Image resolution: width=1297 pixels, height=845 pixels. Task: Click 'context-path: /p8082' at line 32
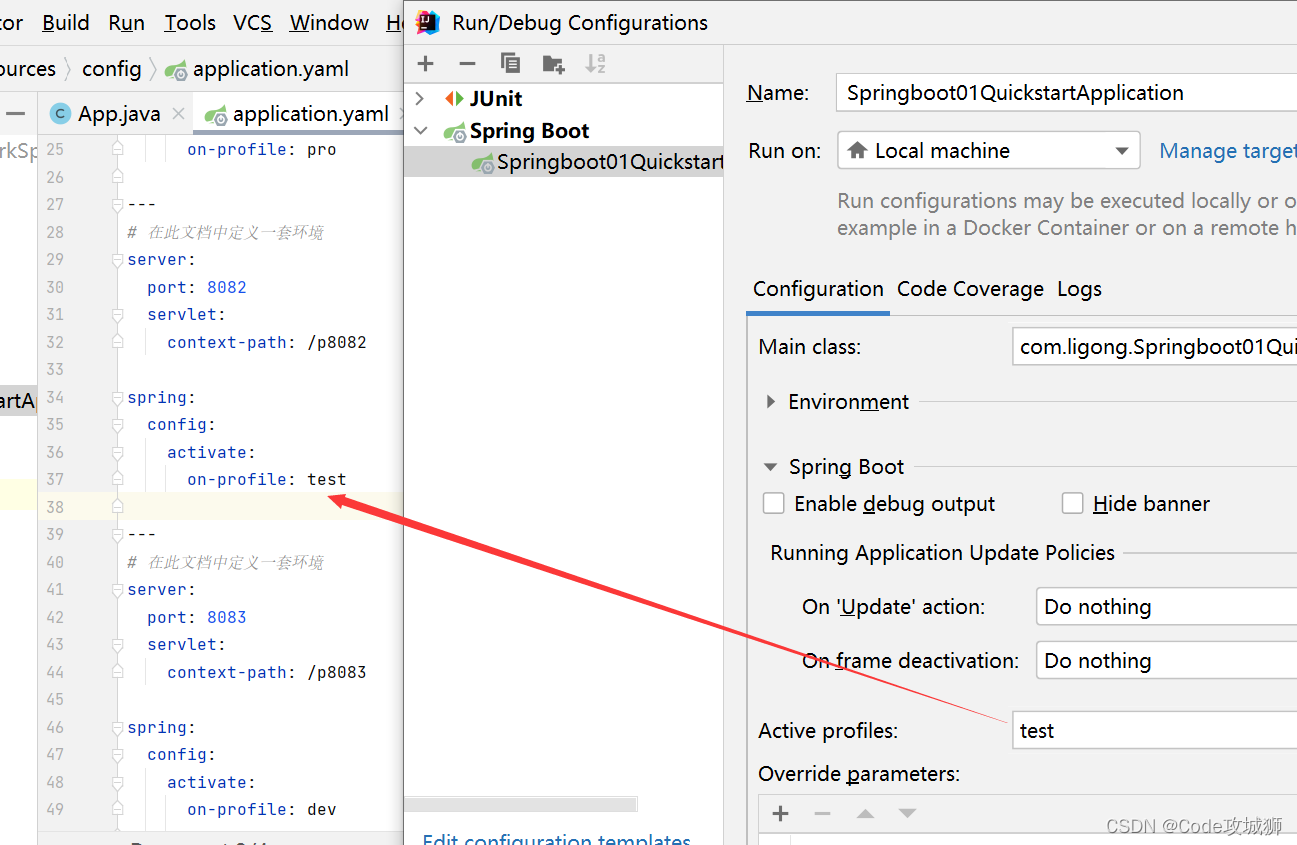click(x=267, y=342)
